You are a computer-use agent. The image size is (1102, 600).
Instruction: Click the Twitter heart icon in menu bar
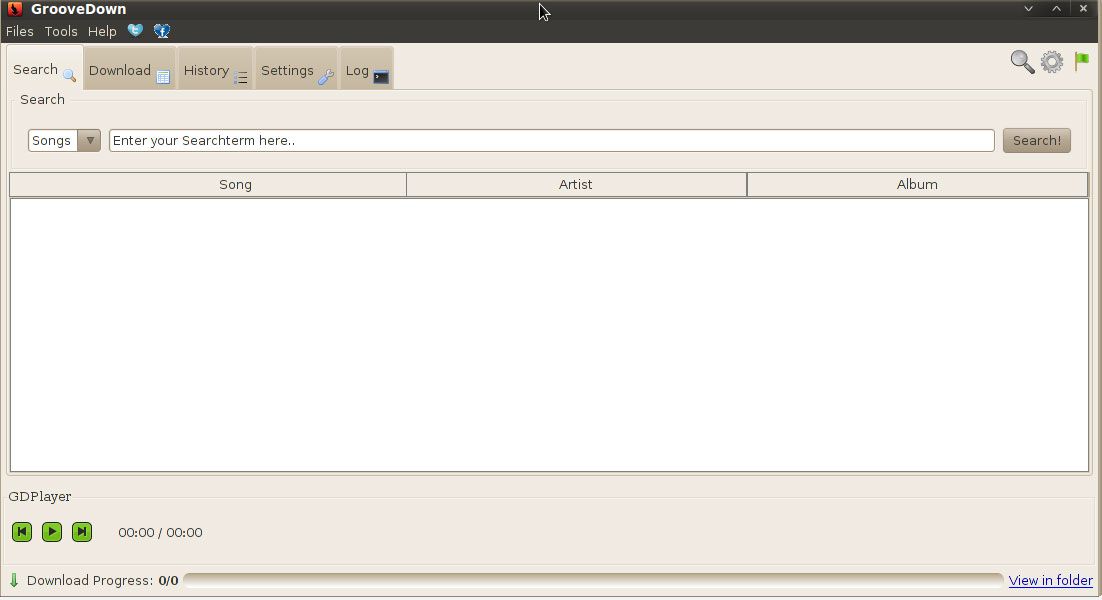point(135,31)
